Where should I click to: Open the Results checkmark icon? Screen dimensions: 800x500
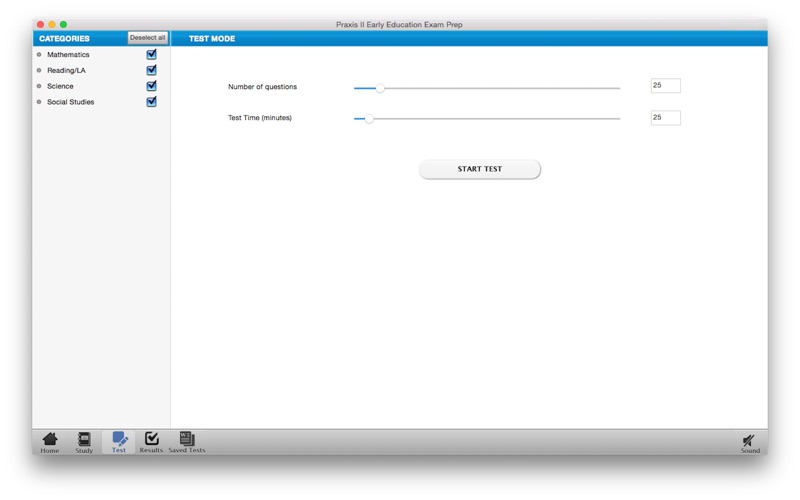pyautogui.click(x=152, y=442)
